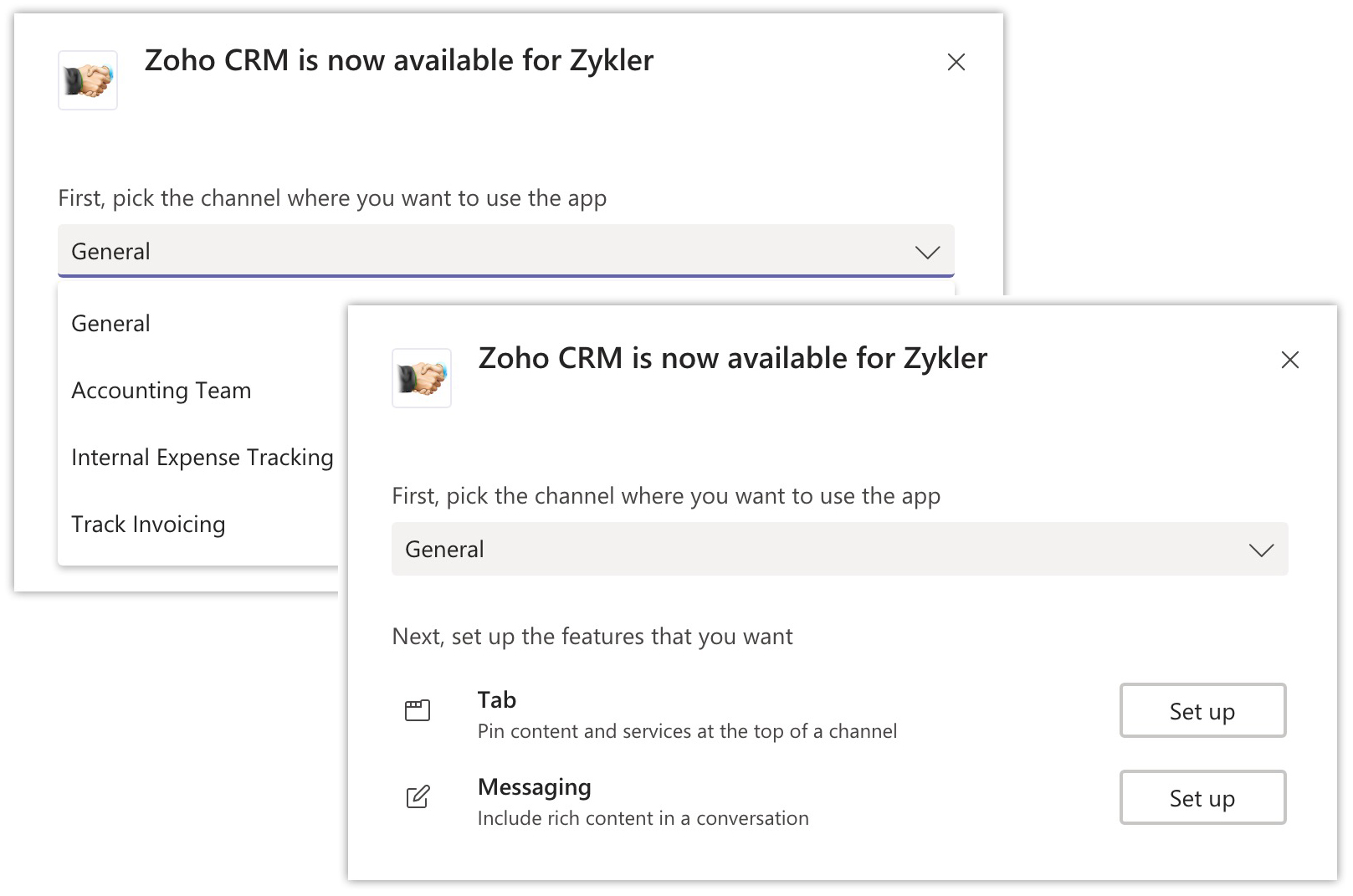The height and width of the screenshot is (896, 1353).
Task: Select General from the channel list
Action: (x=111, y=324)
